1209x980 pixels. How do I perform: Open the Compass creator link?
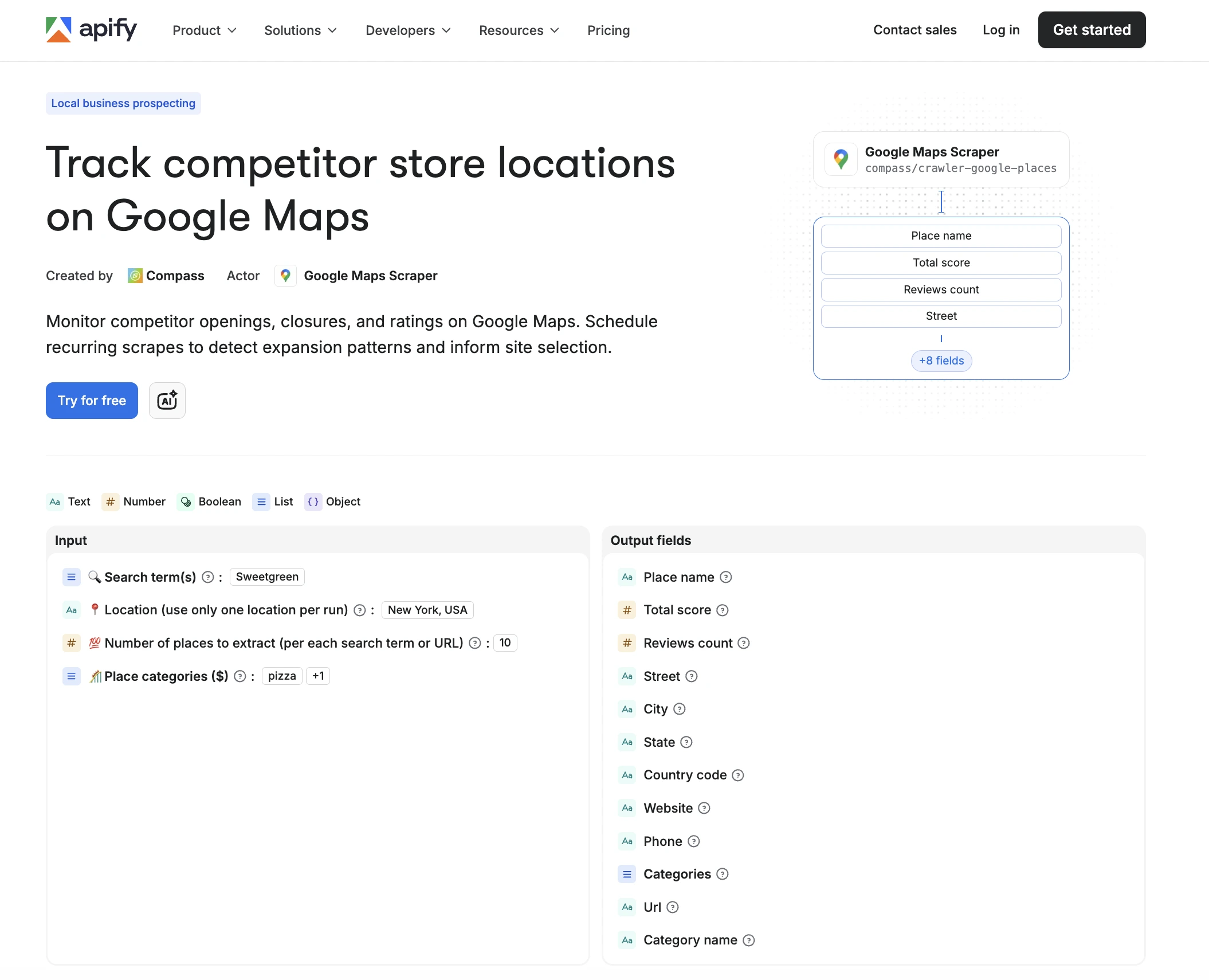[x=175, y=276]
